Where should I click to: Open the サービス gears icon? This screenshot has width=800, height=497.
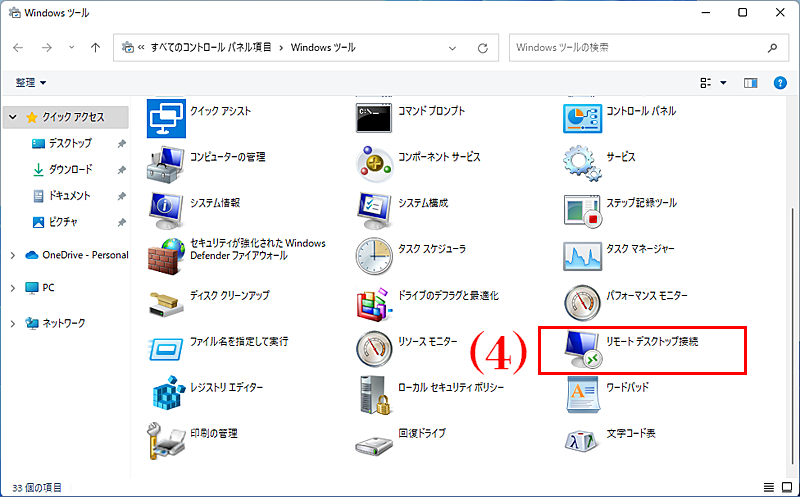coord(582,163)
